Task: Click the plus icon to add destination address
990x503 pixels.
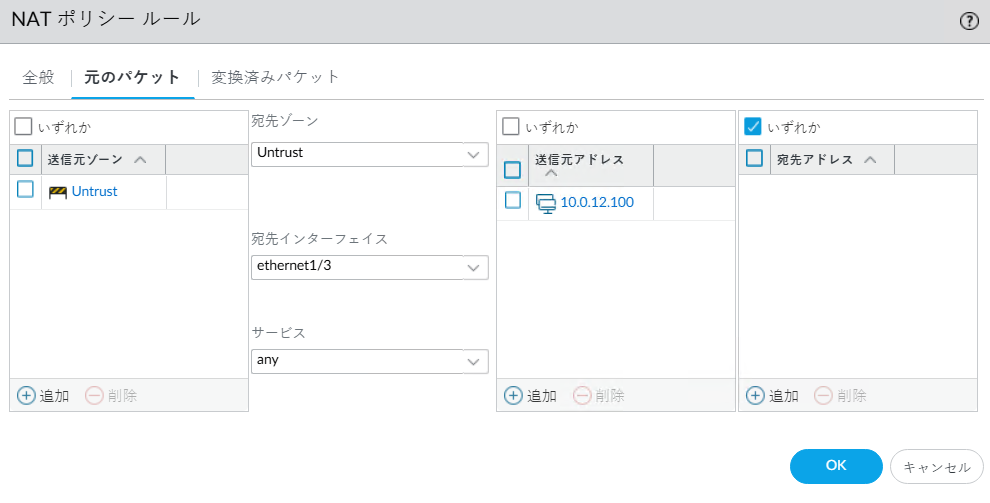Action: pos(755,395)
